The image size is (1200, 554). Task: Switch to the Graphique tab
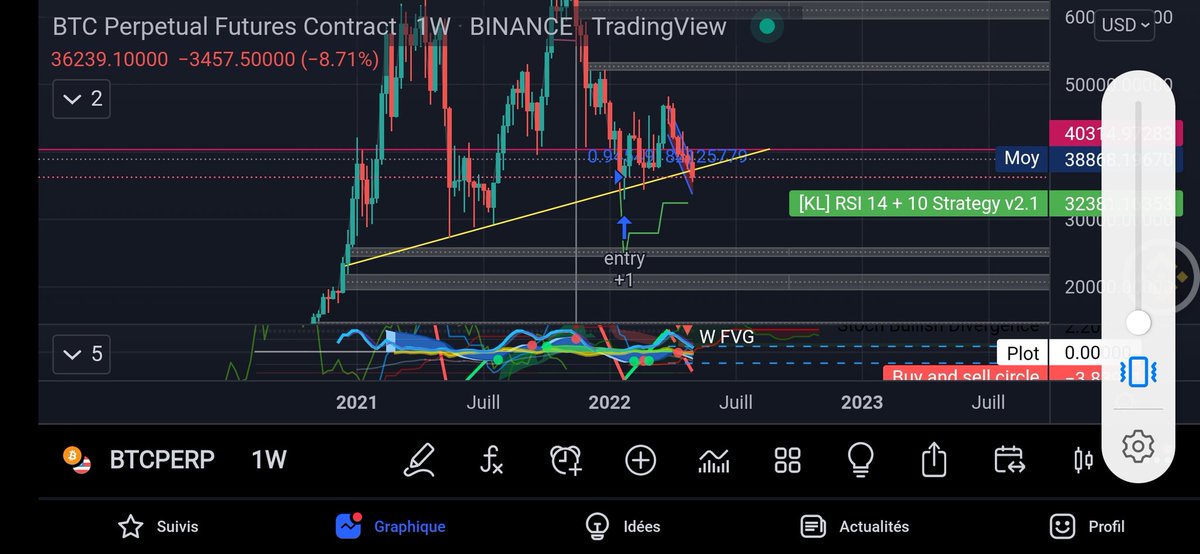[x=391, y=526]
